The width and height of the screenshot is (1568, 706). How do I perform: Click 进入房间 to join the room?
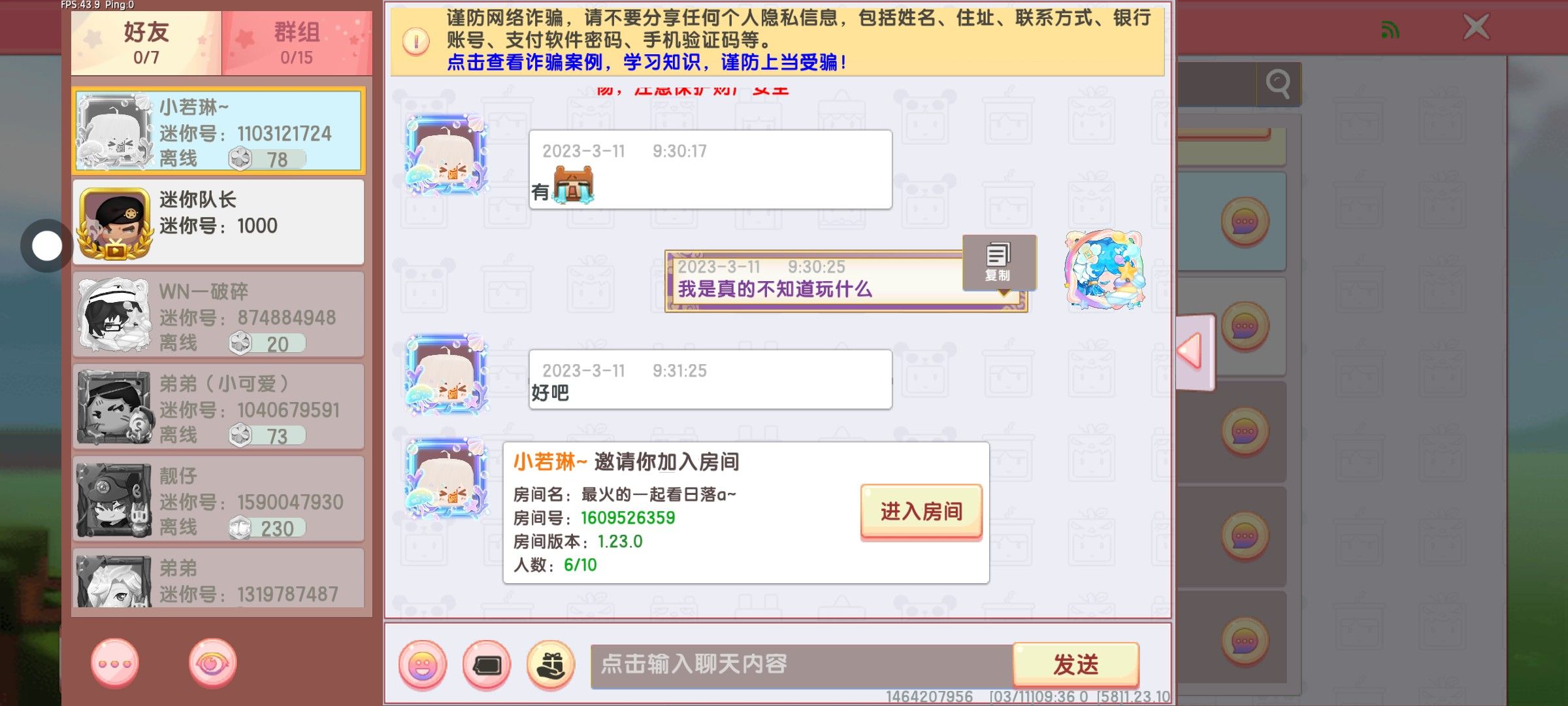click(x=921, y=511)
